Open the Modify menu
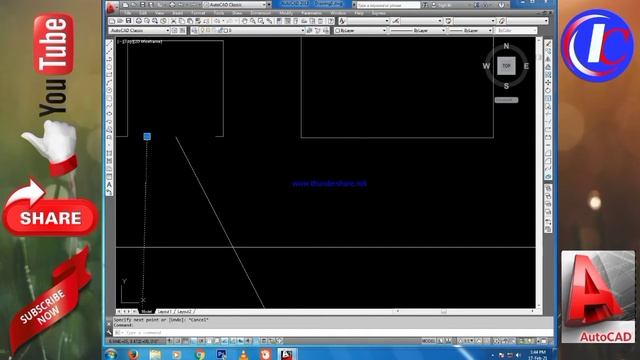This screenshot has height=360, width=640. coord(286,13)
